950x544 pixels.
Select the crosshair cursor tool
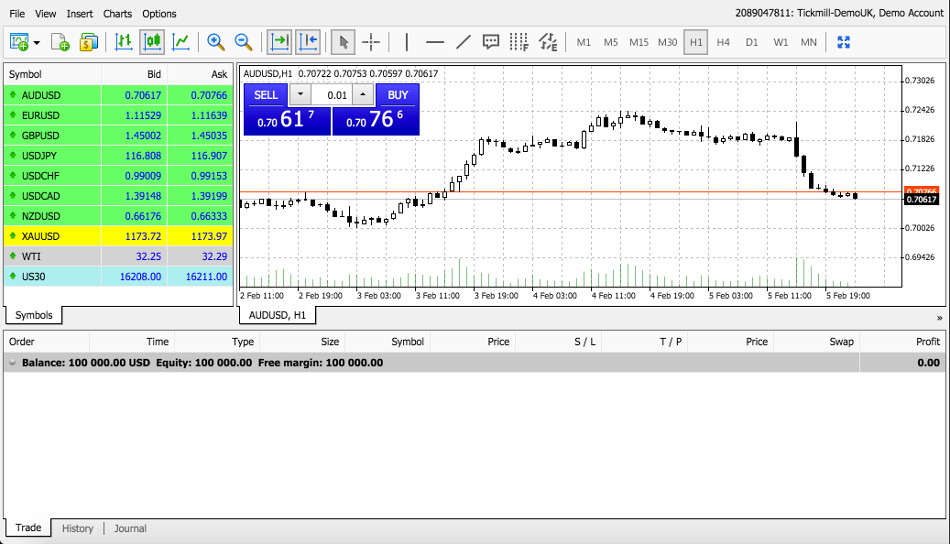(371, 42)
